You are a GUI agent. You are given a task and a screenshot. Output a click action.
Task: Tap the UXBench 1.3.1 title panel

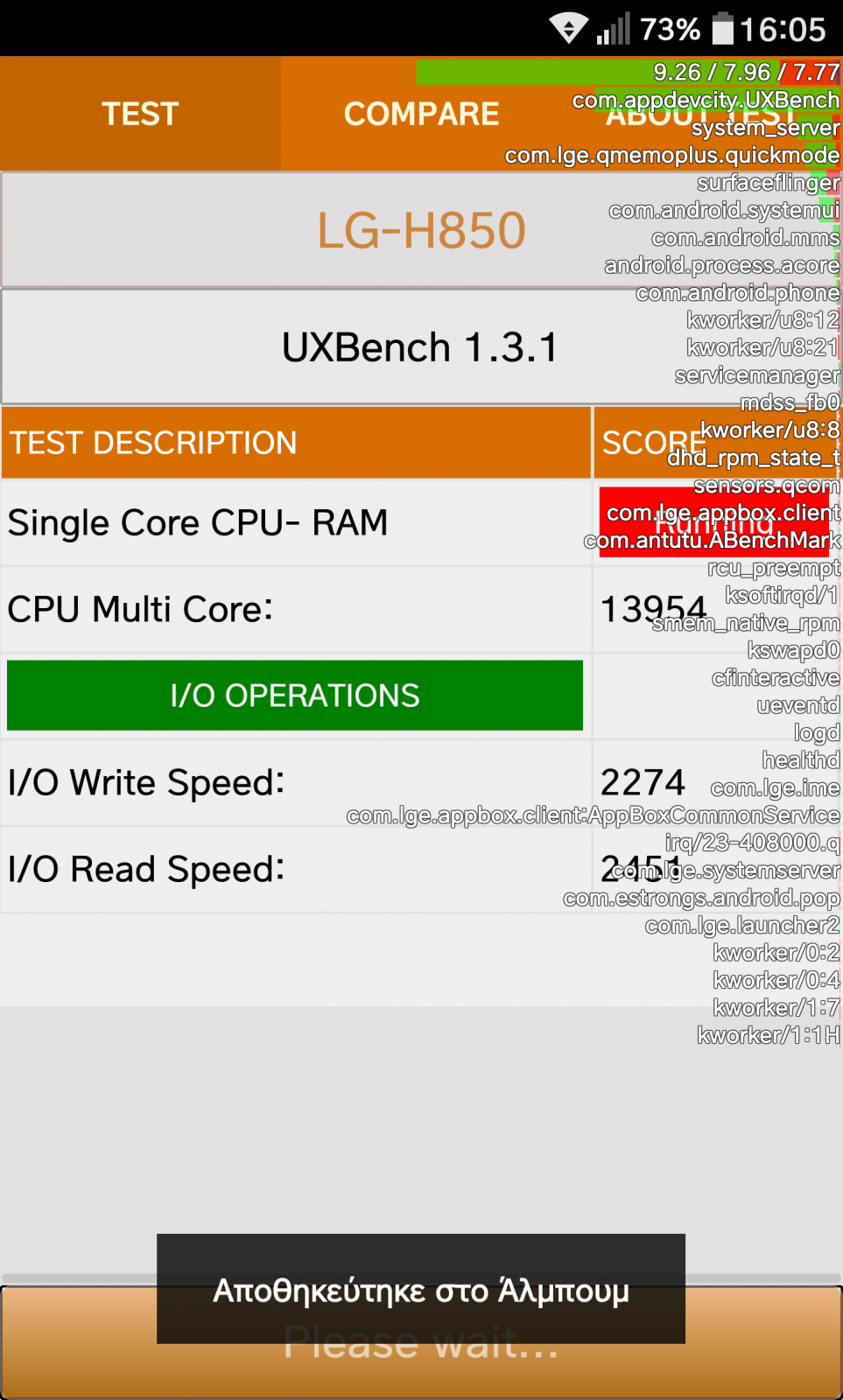pos(421,346)
